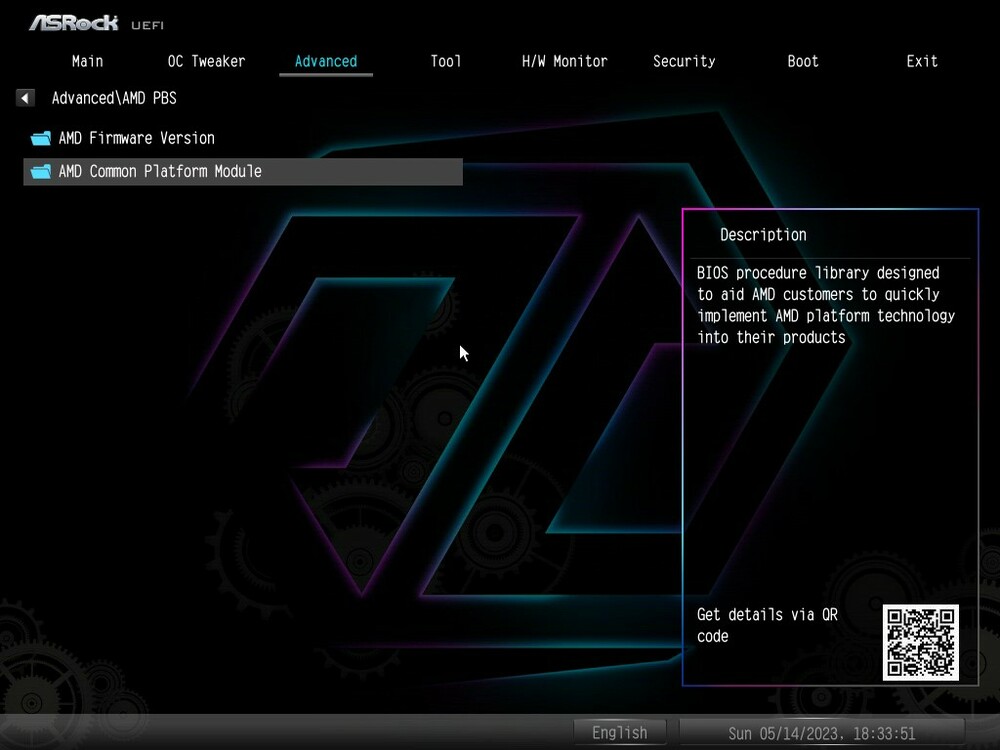Click the English language button
Viewport: 1000px width, 750px height.
click(619, 733)
